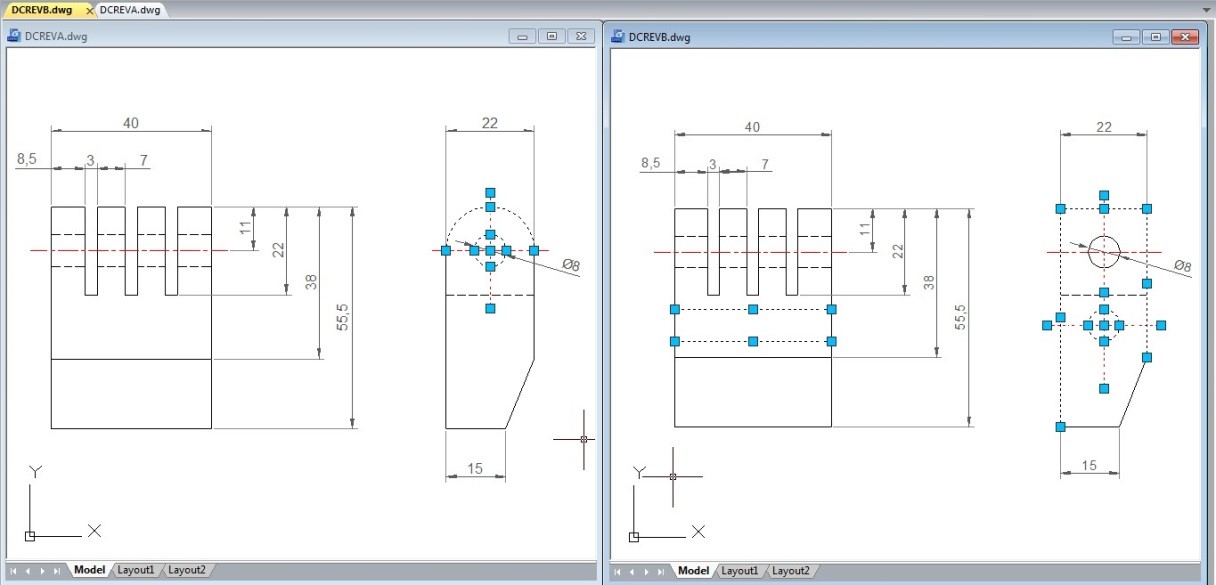Open Layout2 tab in DCREVB.dwg window

790,571
